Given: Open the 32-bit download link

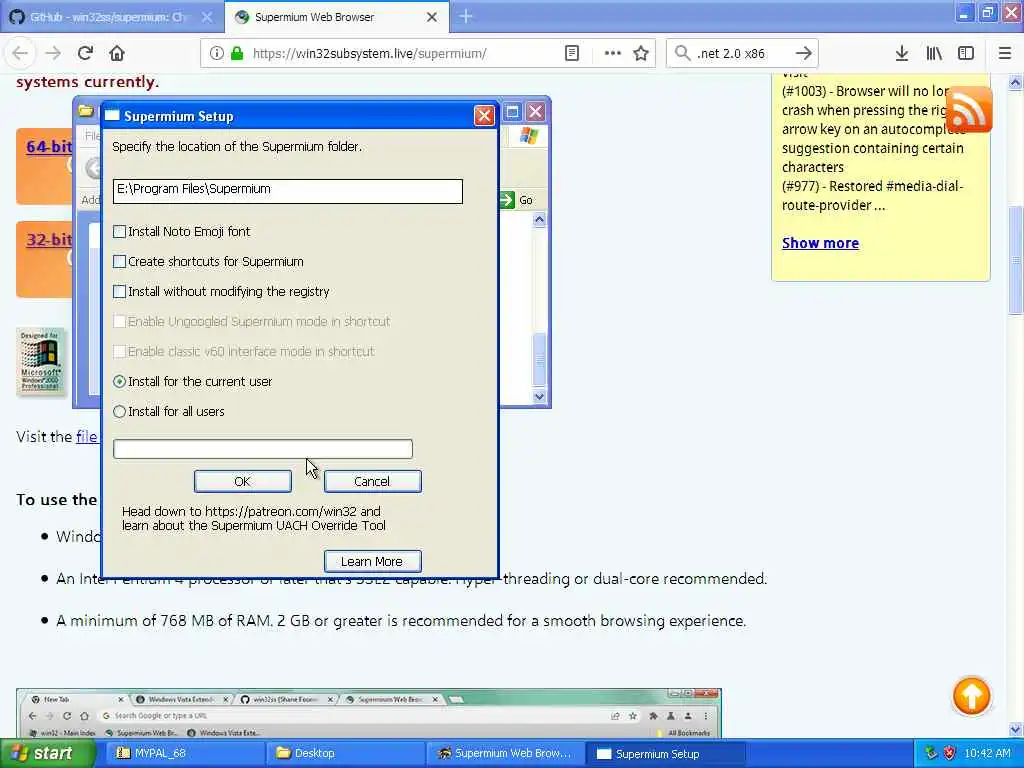Looking at the screenshot, I should click(x=49, y=240).
